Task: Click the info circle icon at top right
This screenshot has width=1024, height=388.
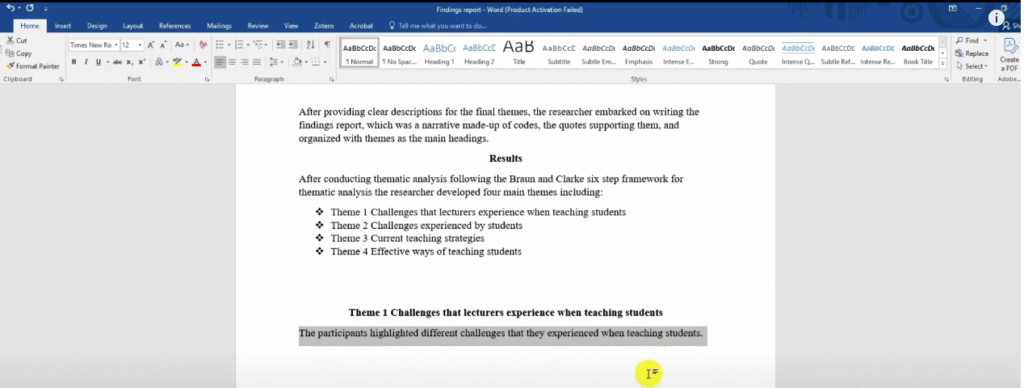Action: tap(996, 18)
